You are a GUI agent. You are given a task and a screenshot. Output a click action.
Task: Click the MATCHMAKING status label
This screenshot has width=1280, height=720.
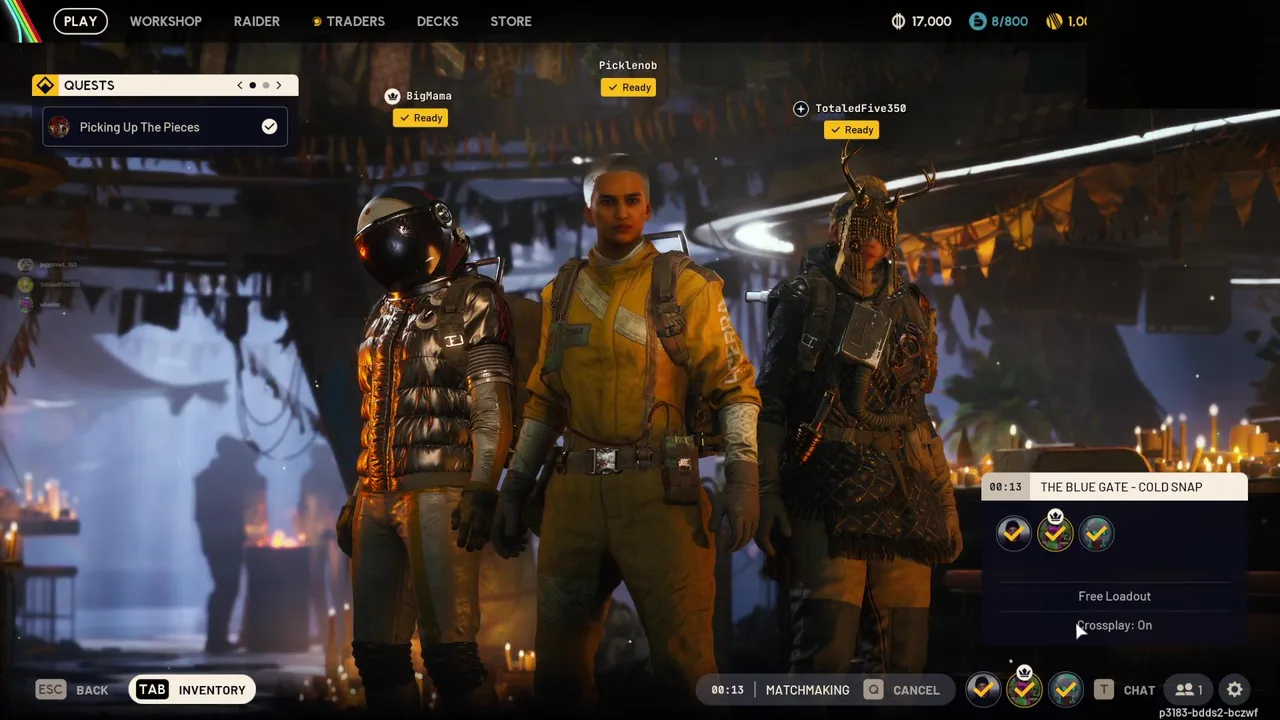coord(807,690)
